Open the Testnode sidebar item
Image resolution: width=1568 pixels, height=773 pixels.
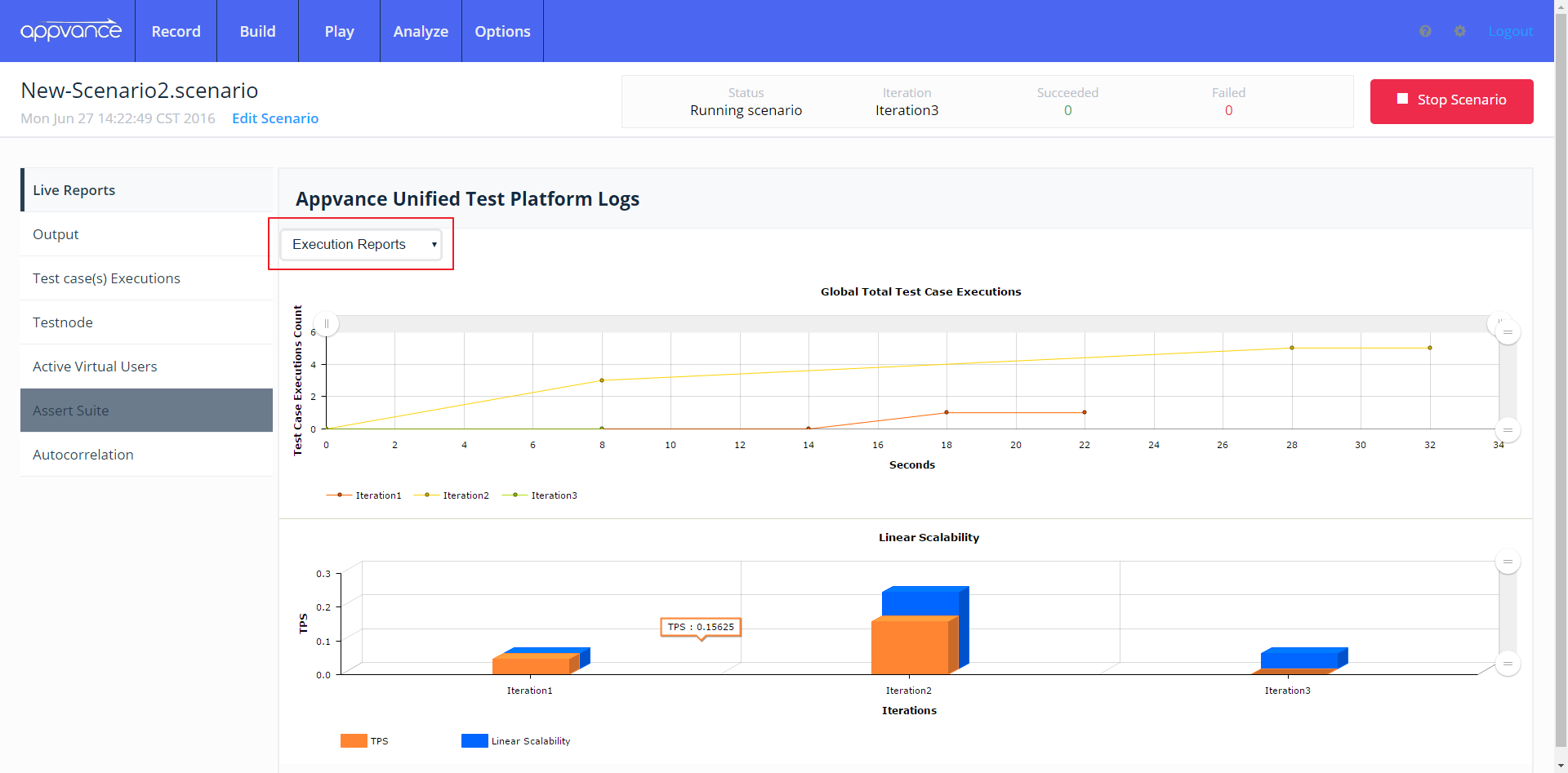(147, 322)
